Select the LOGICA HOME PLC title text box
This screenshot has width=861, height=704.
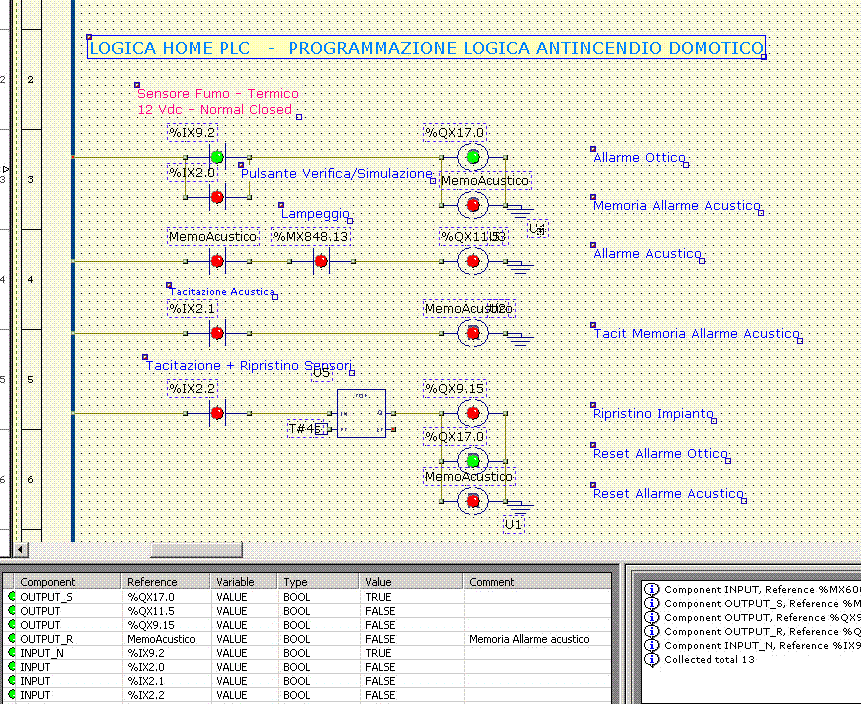[x=426, y=48]
